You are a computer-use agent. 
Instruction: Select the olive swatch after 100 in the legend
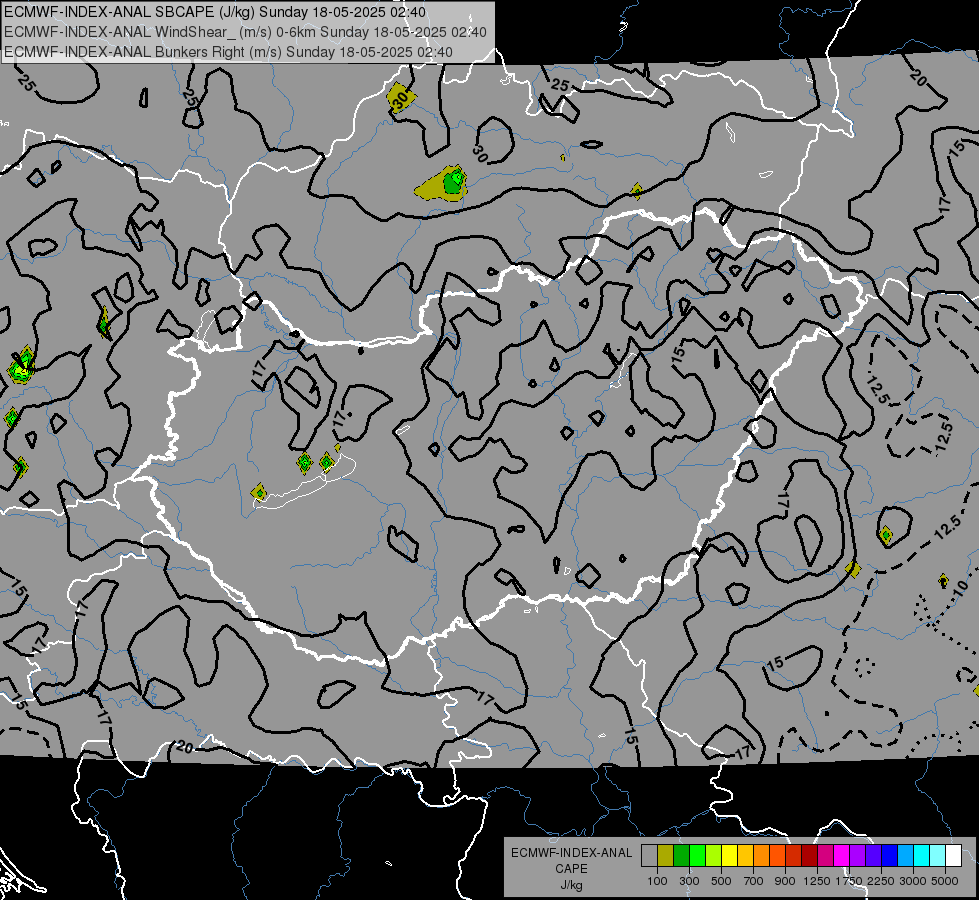point(665,855)
